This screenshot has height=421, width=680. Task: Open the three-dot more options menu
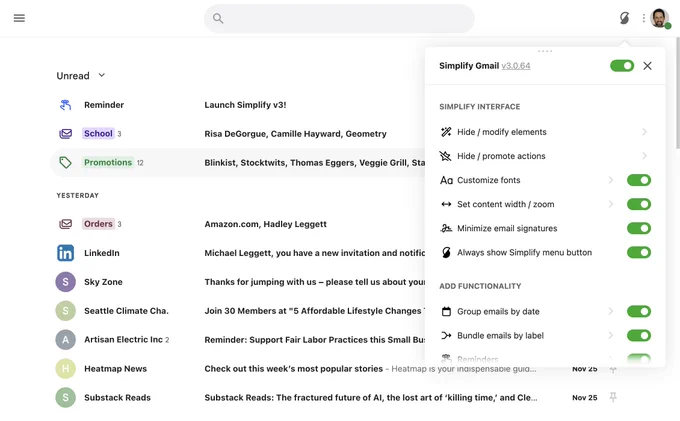point(644,18)
